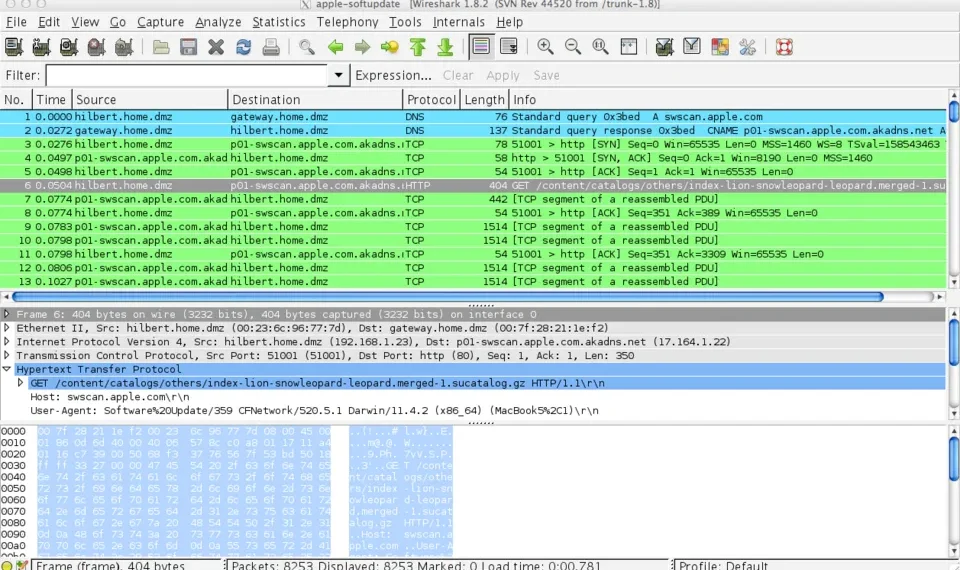Edit capture filters toolbar icon
This screenshot has height=570, width=960.
tap(664, 47)
